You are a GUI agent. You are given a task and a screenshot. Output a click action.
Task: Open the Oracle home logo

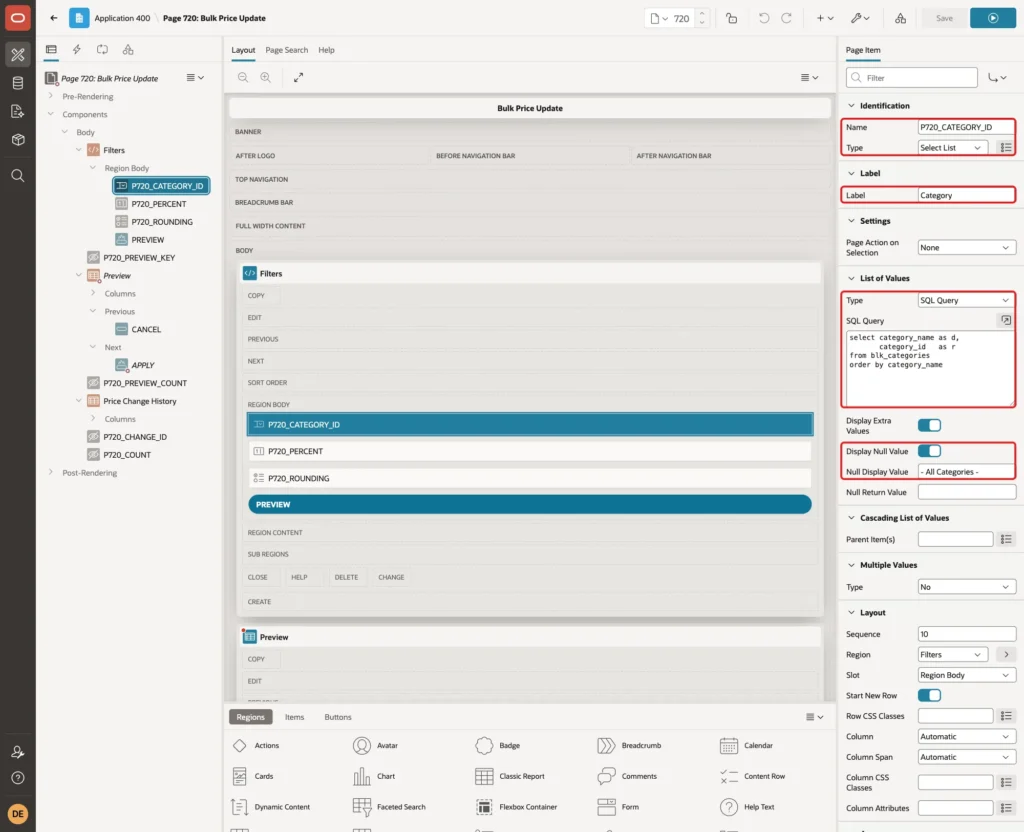click(x=18, y=18)
